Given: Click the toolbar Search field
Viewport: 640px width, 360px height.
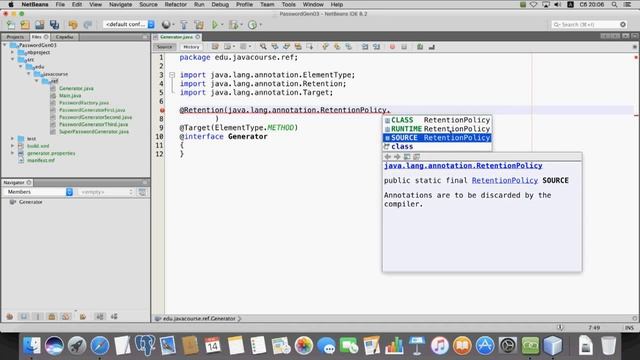Looking at the screenshot, I should 589,24.
